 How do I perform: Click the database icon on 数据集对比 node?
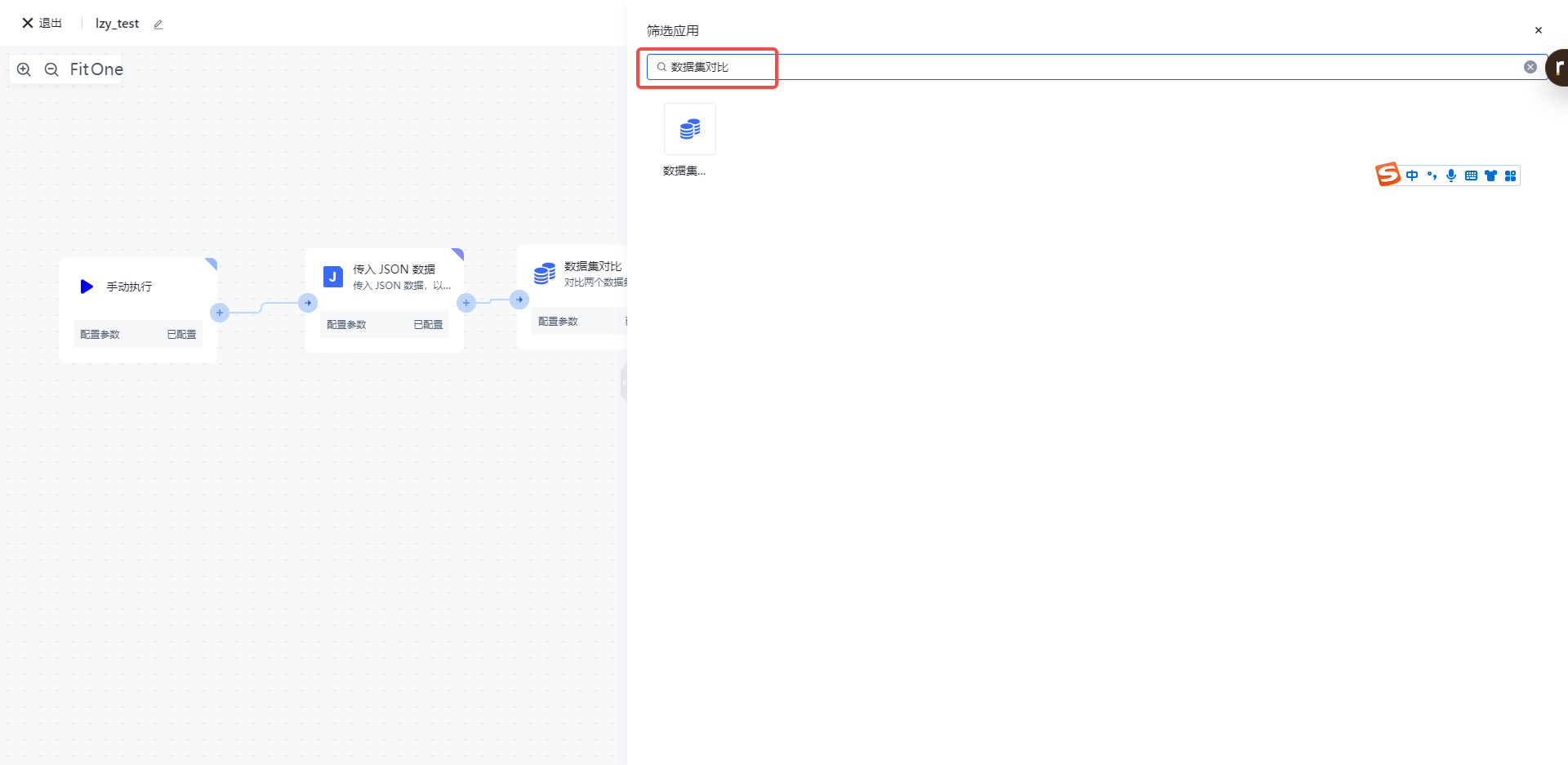pos(544,274)
